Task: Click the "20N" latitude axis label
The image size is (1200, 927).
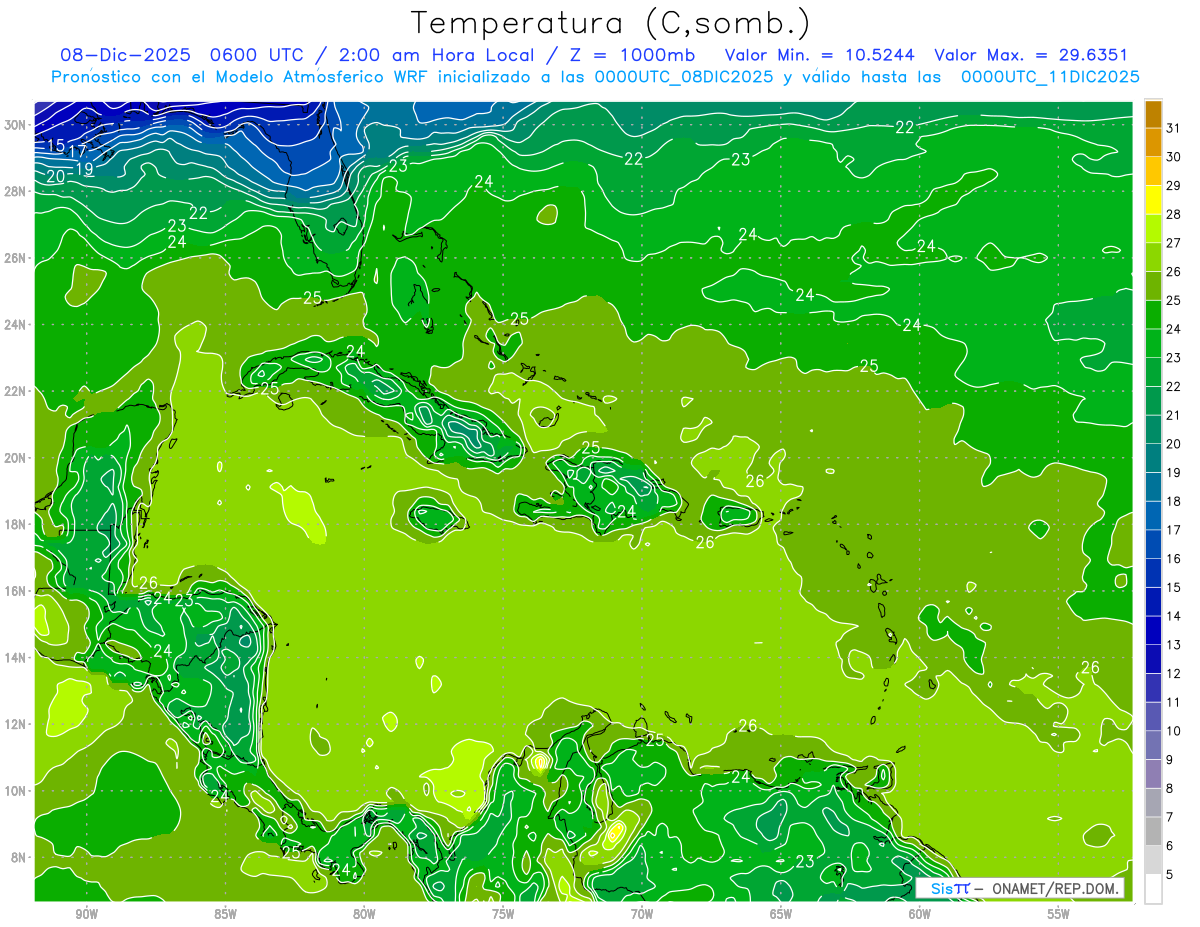Action: click(17, 458)
